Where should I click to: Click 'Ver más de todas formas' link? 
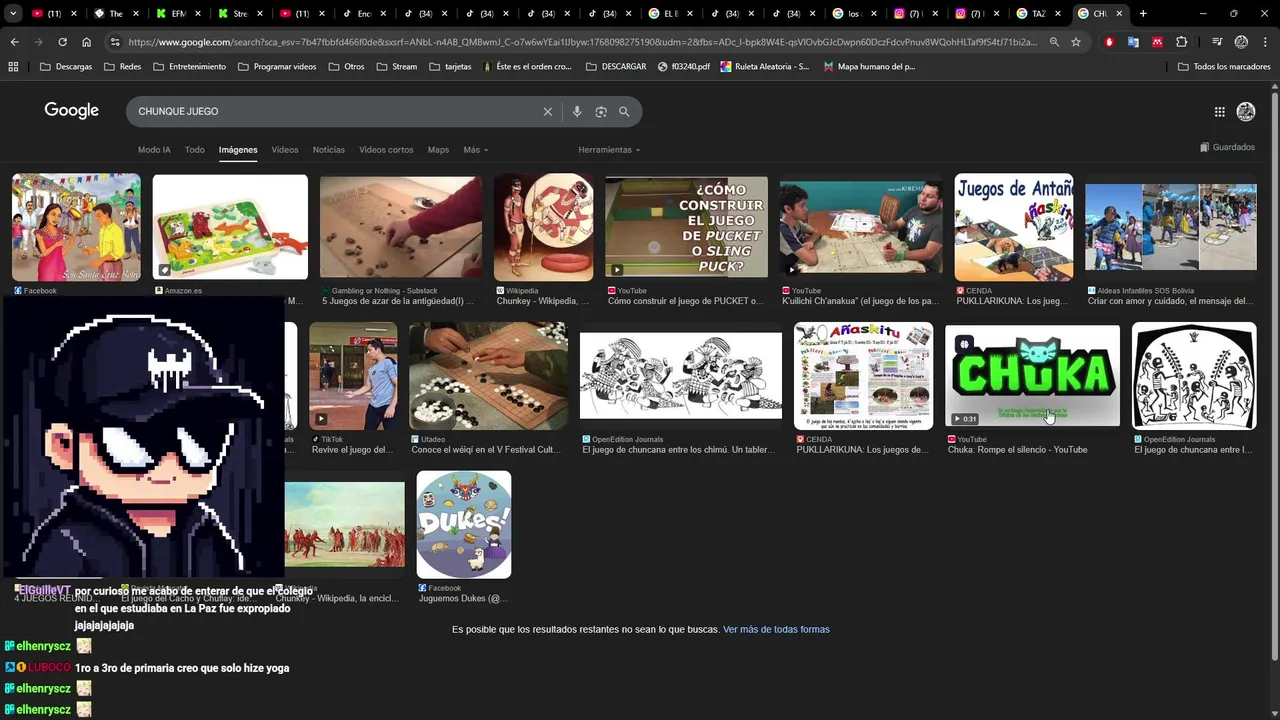(776, 629)
